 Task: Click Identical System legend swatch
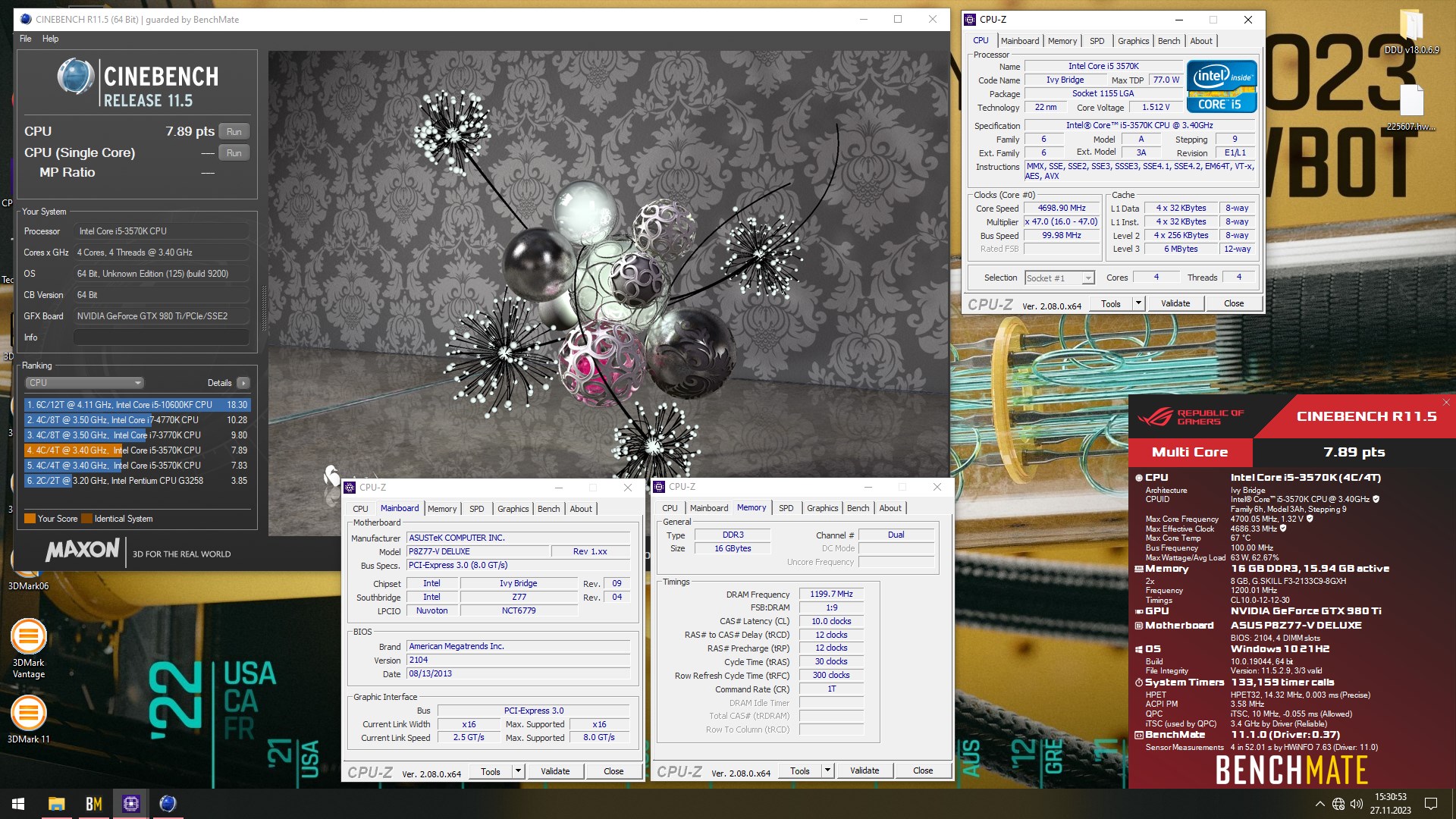87,519
